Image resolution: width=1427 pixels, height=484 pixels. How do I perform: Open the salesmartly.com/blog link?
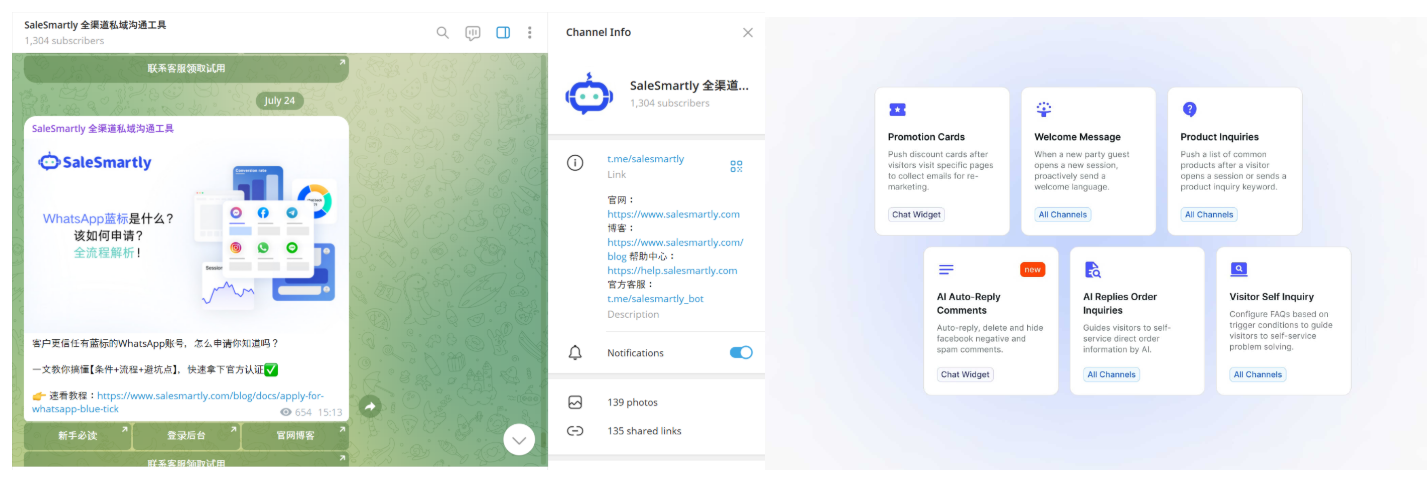675,249
